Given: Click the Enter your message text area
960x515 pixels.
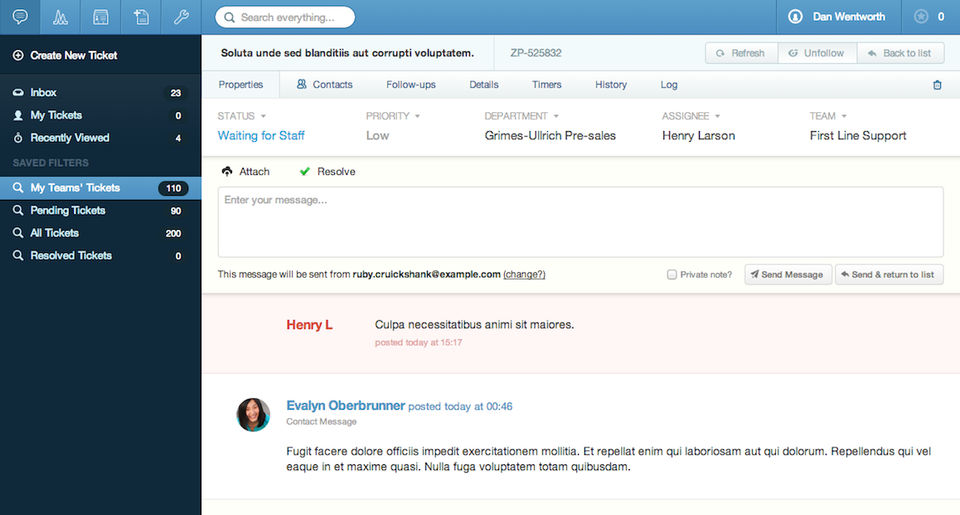Looking at the screenshot, I should point(580,222).
